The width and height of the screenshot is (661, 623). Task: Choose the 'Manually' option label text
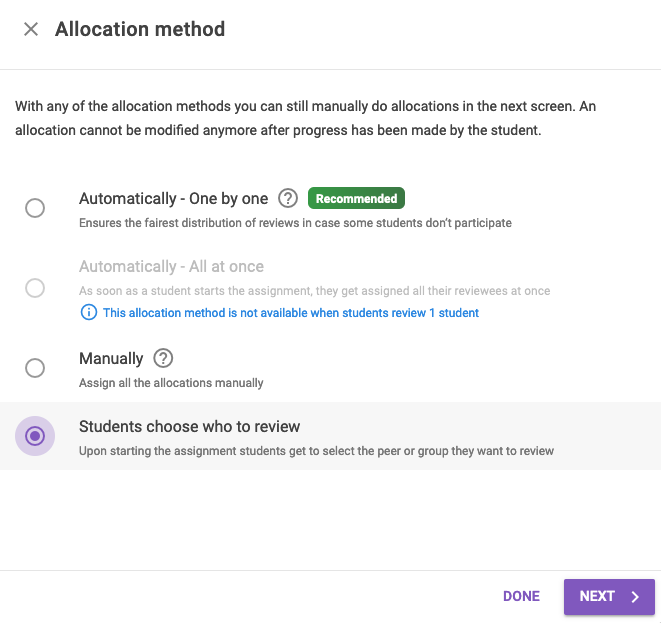111,358
